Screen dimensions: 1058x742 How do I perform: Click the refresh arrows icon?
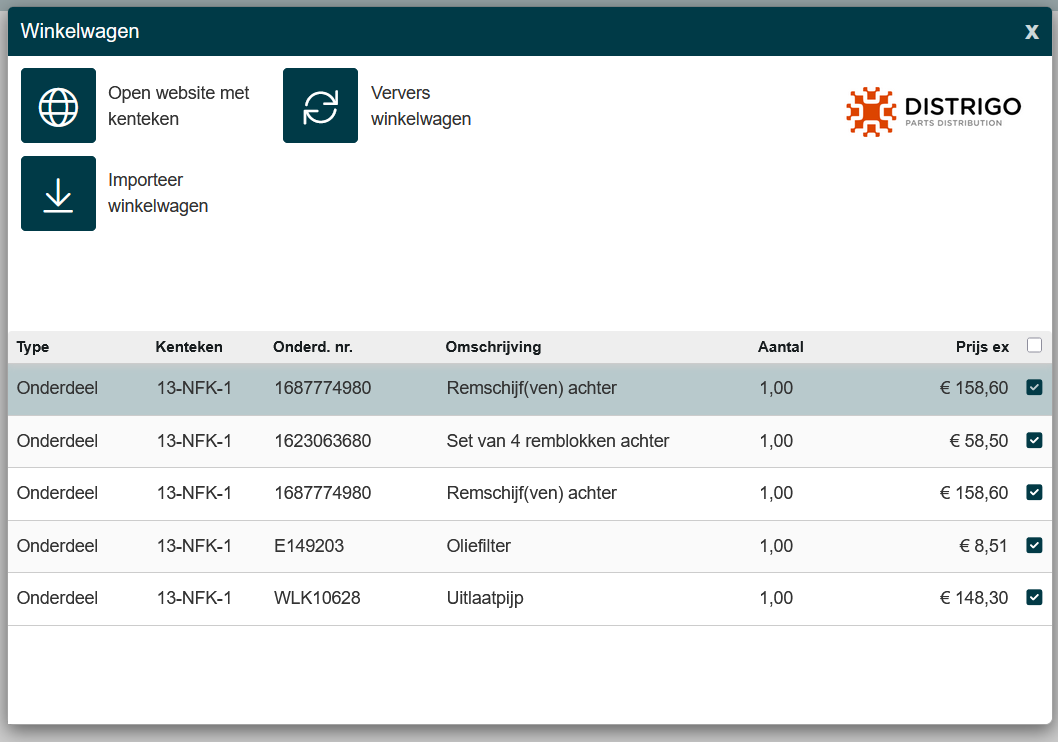click(x=320, y=105)
